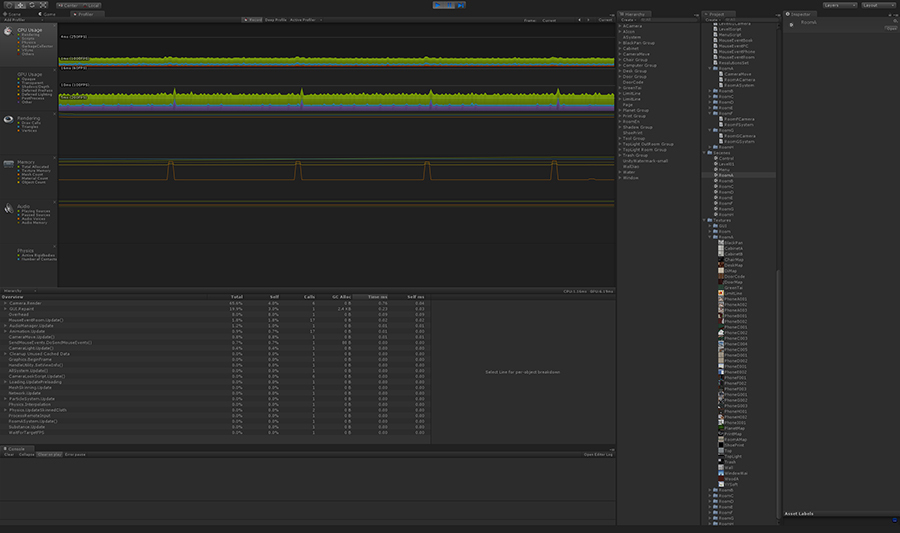Click the Memory profiler chip icon
This screenshot has height=533, width=900.
tap(9, 164)
